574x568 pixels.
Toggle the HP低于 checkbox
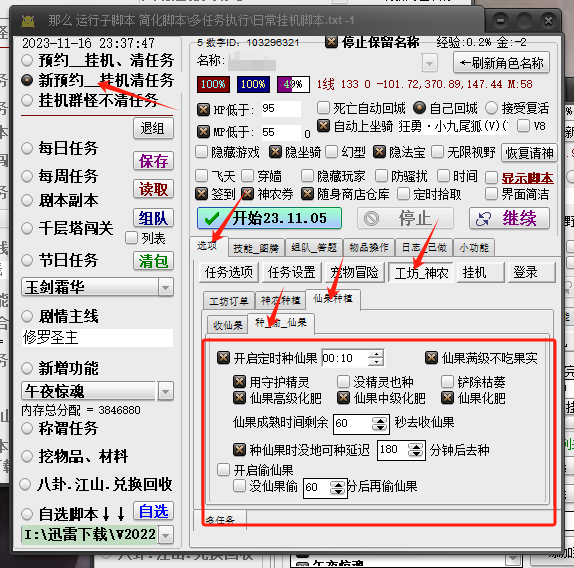(203, 109)
